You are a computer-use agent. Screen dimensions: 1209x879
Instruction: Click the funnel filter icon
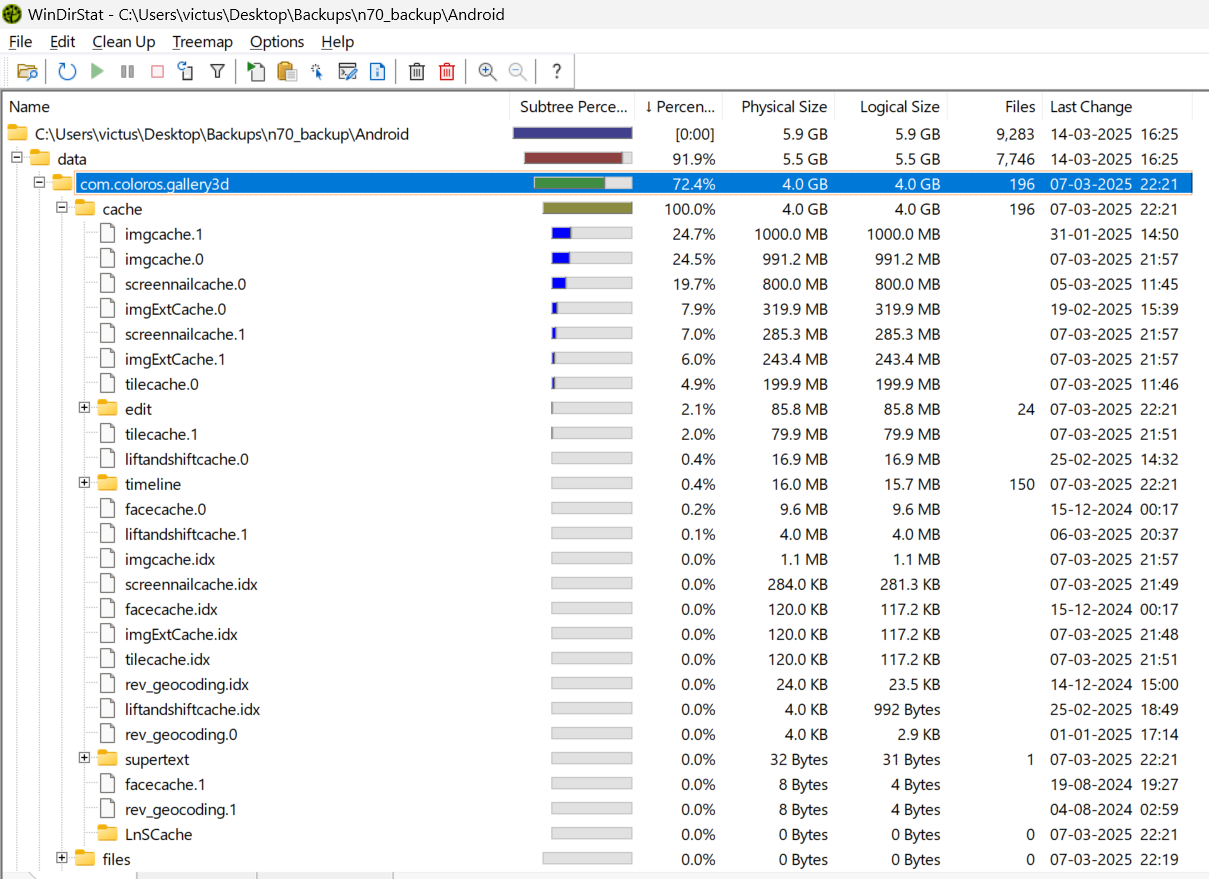tap(217, 71)
